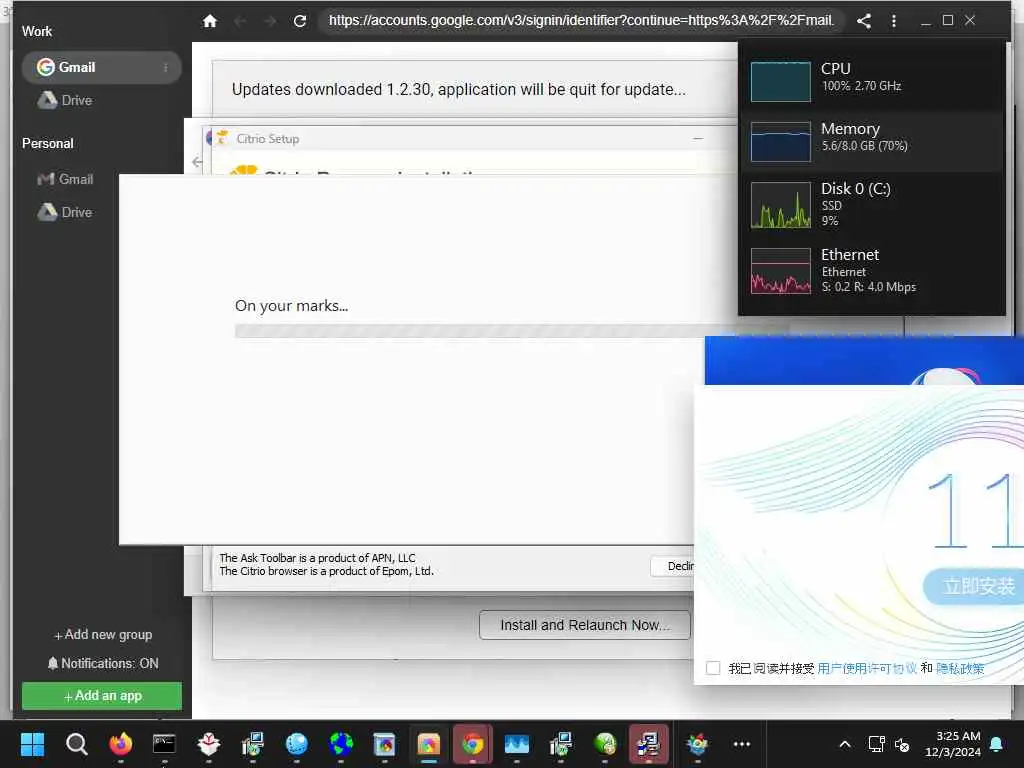Click the Decline button in Citrio Setup
Screen dimensions: 1024x768
[673, 566]
